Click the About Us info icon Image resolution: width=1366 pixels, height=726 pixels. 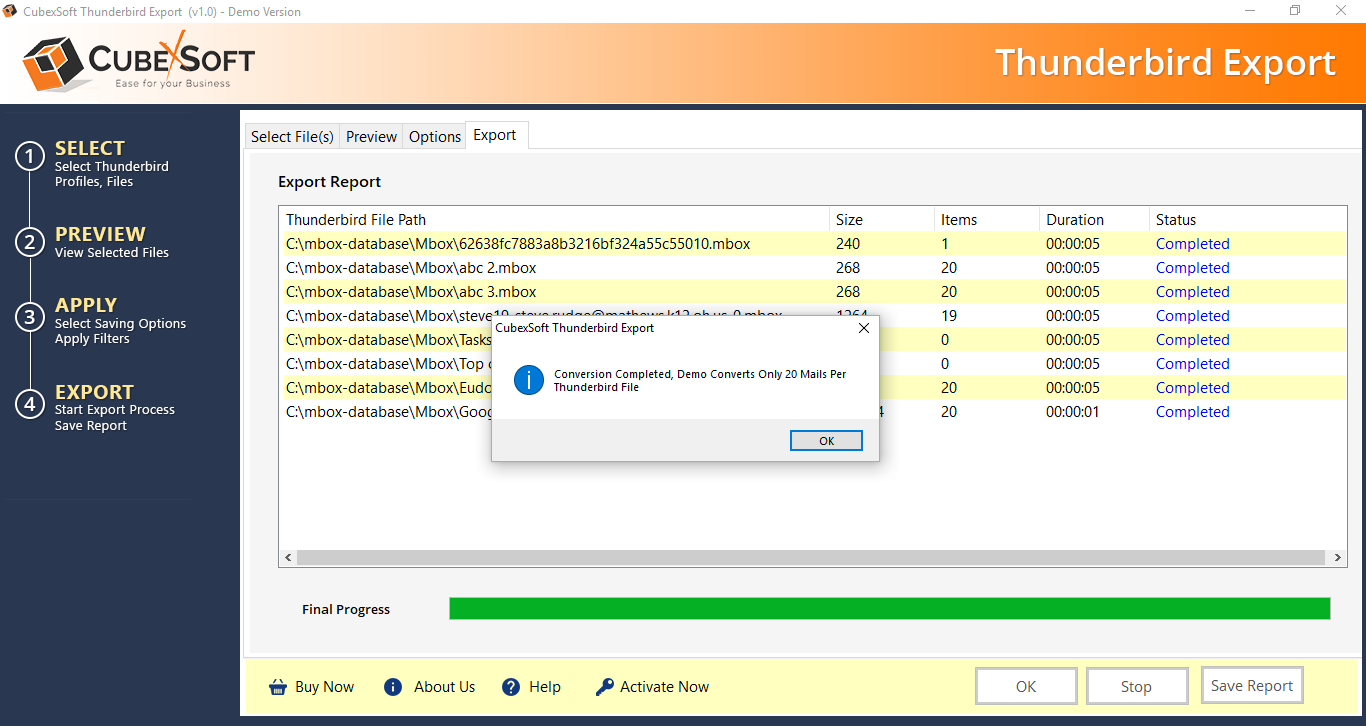pos(393,687)
